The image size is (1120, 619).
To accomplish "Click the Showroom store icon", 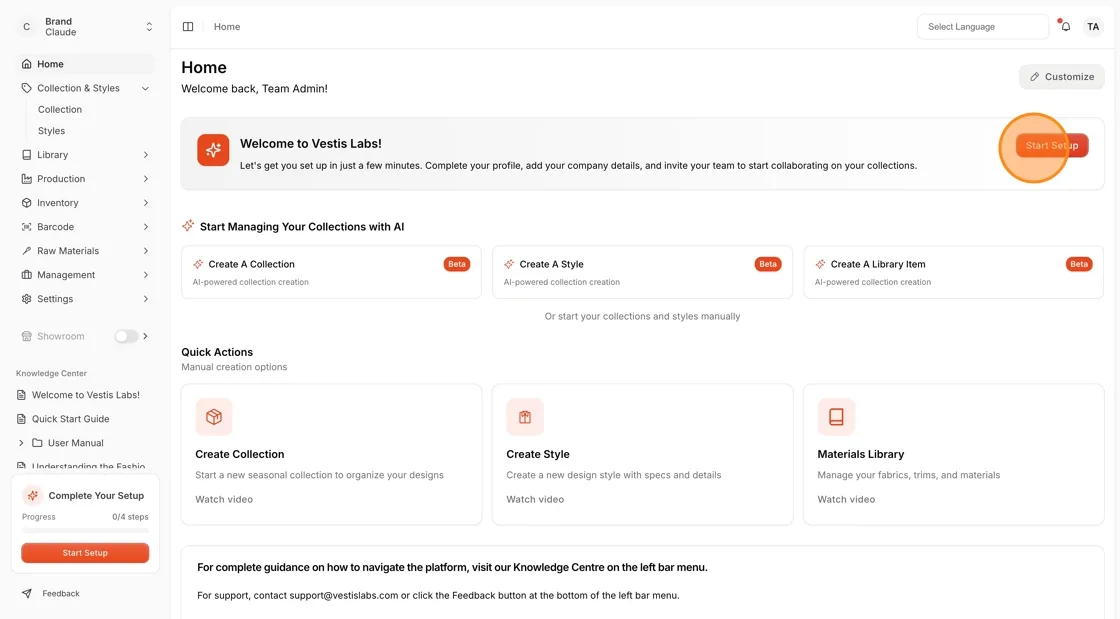I will 26,336.
